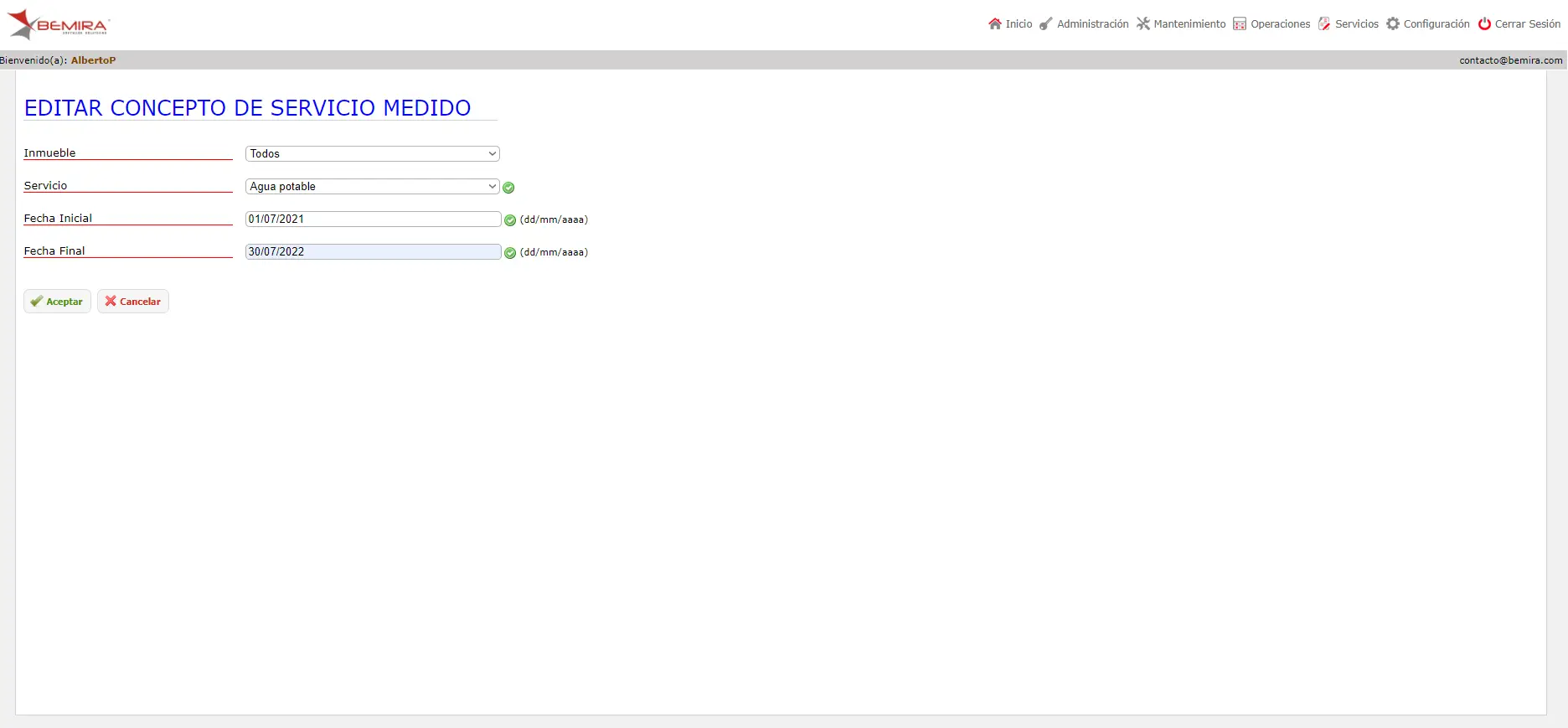1568x728 pixels.
Task: Open the Inmueble dropdown showing Todos
Action: 373,153
